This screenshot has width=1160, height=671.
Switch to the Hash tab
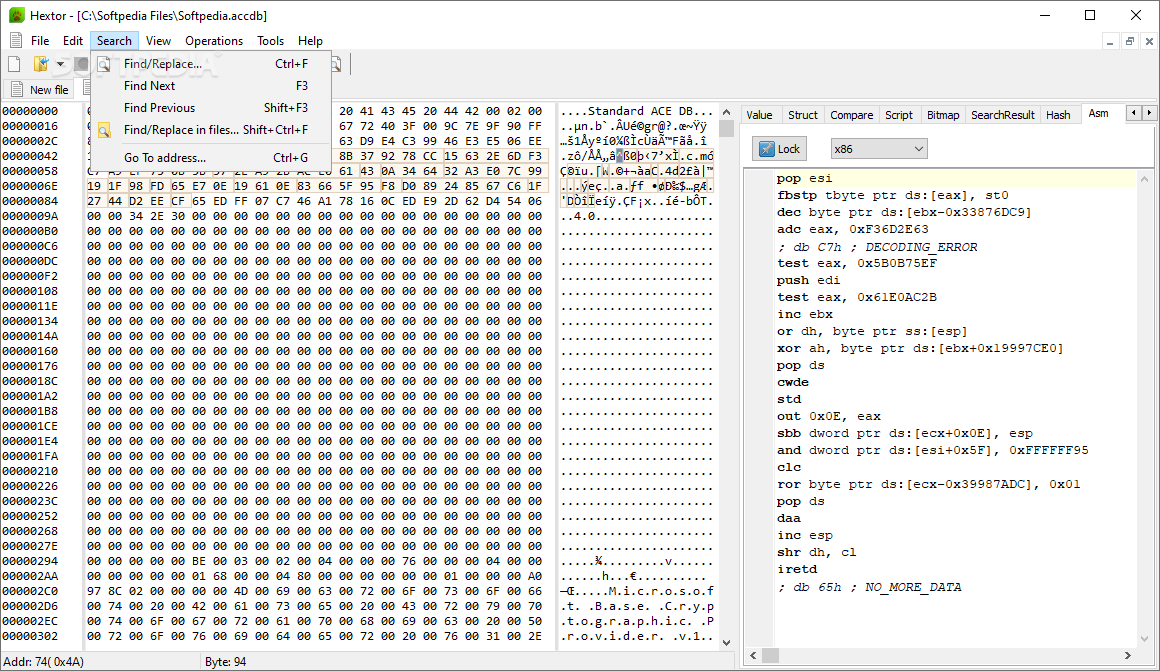tap(1058, 115)
